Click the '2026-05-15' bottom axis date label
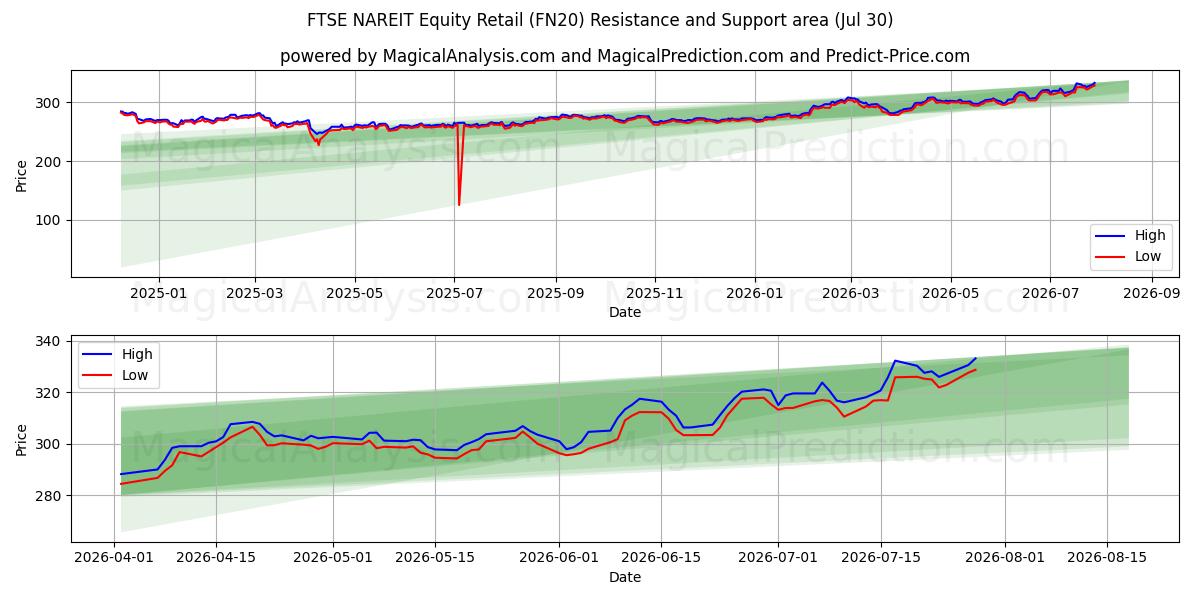The height and width of the screenshot is (600, 1200). pos(437,558)
